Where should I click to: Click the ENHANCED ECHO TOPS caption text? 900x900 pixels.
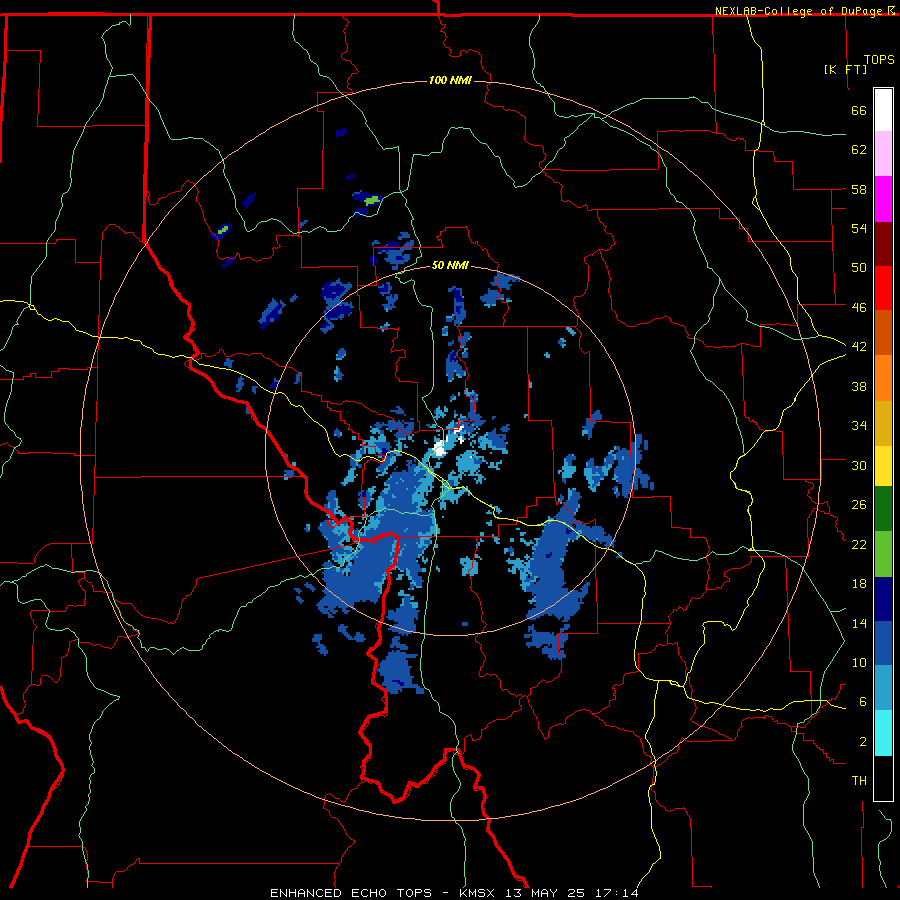click(351, 893)
